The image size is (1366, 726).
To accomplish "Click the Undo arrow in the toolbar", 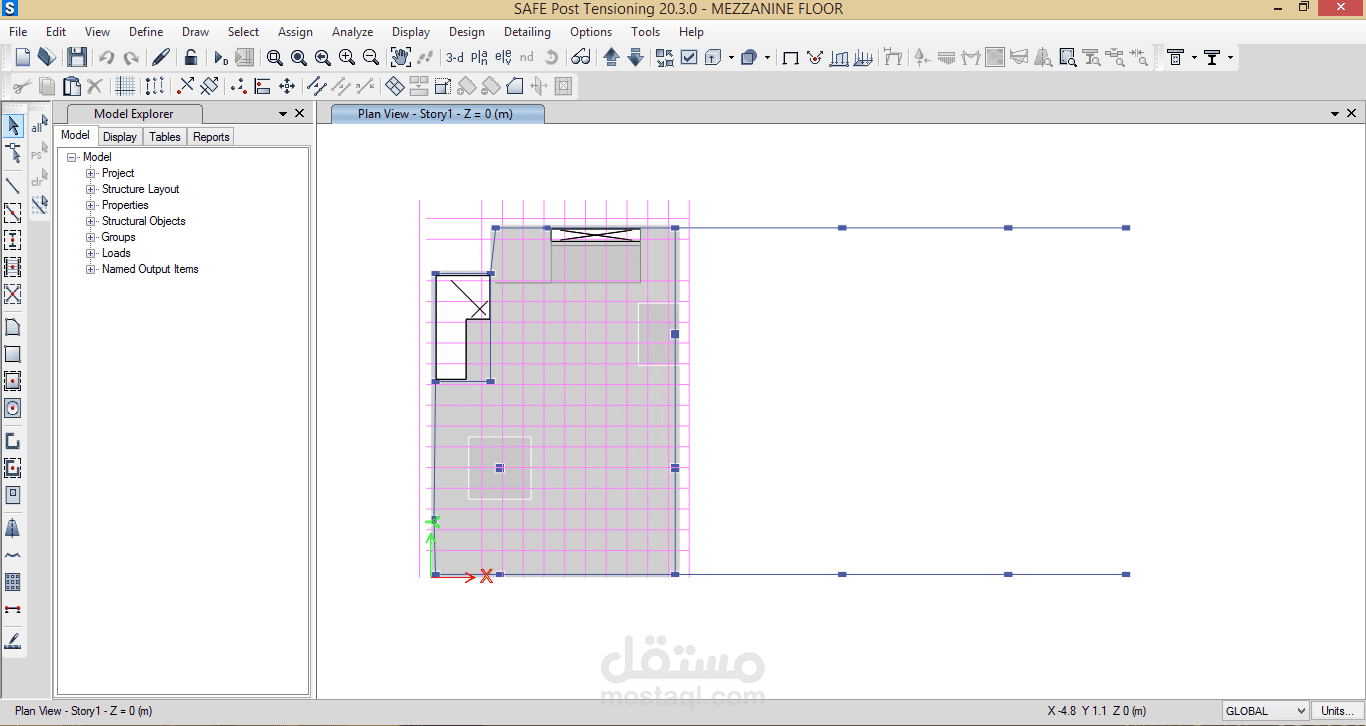I will (106, 57).
